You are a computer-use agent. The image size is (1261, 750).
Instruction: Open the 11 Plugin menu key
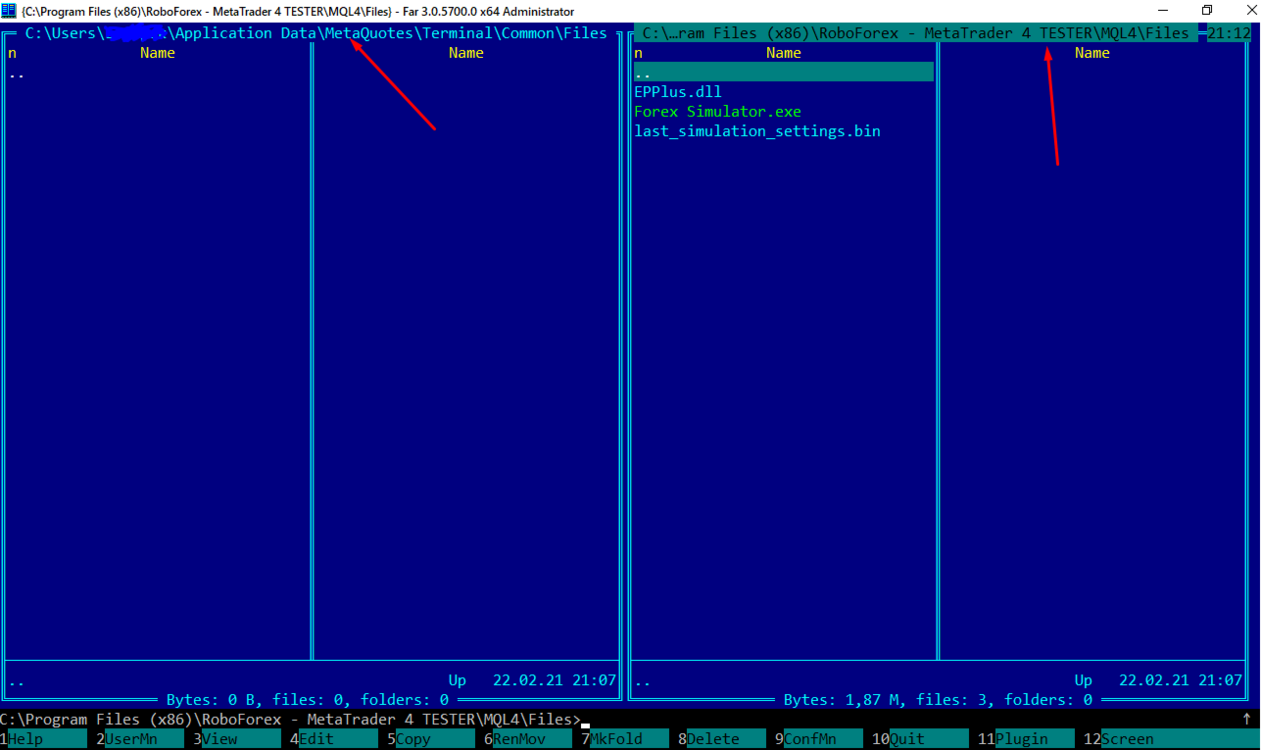coord(1027,739)
